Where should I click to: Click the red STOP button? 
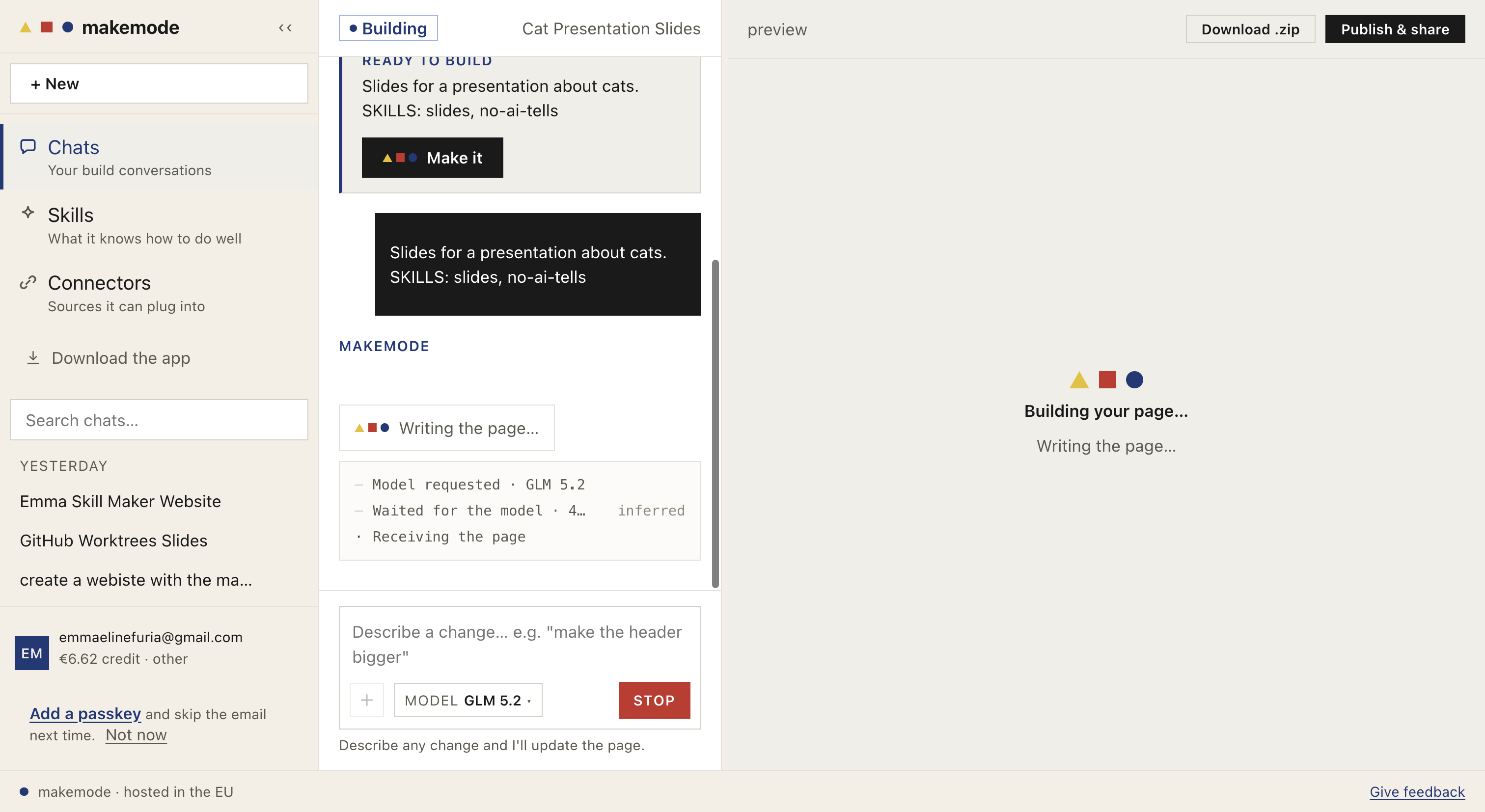click(x=654, y=700)
